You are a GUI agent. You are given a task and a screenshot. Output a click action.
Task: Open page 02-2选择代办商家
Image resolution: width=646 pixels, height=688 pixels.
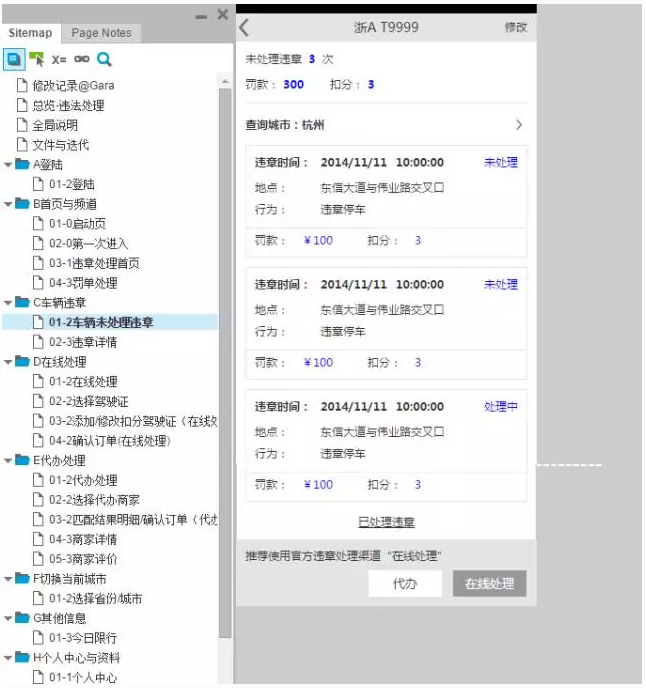click(94, 500)
